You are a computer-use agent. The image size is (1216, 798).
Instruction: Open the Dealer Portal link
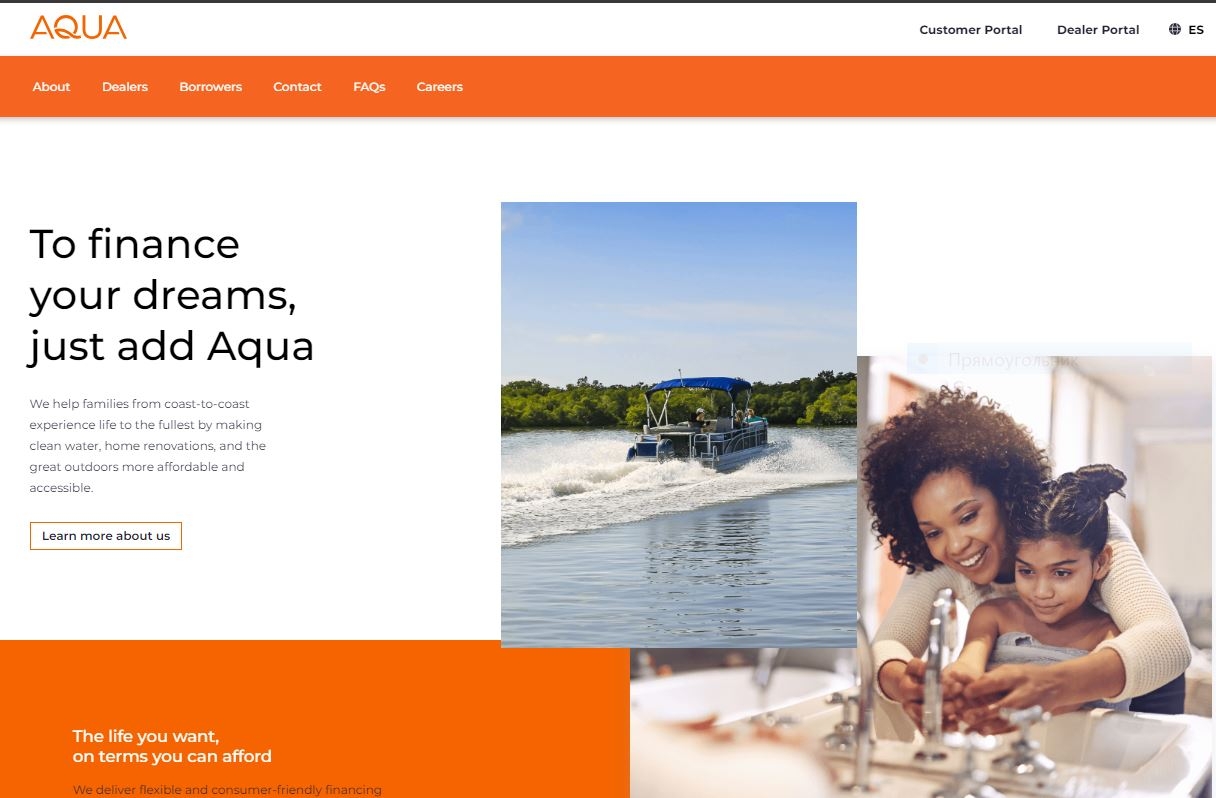point(1098,30)
